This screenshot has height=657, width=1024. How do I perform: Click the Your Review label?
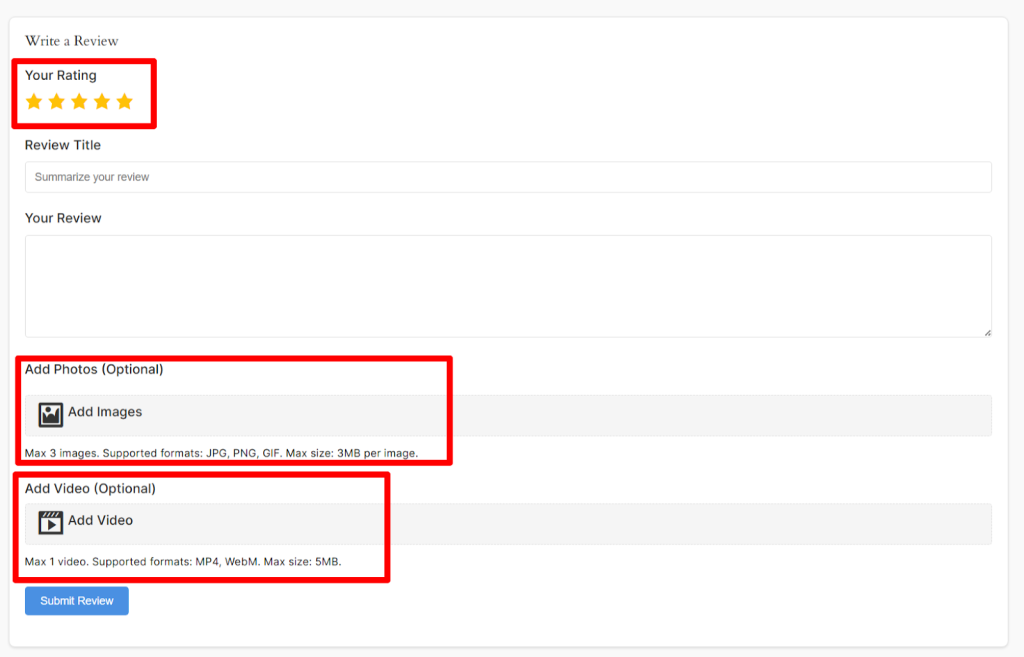click(x=63, y=218)
